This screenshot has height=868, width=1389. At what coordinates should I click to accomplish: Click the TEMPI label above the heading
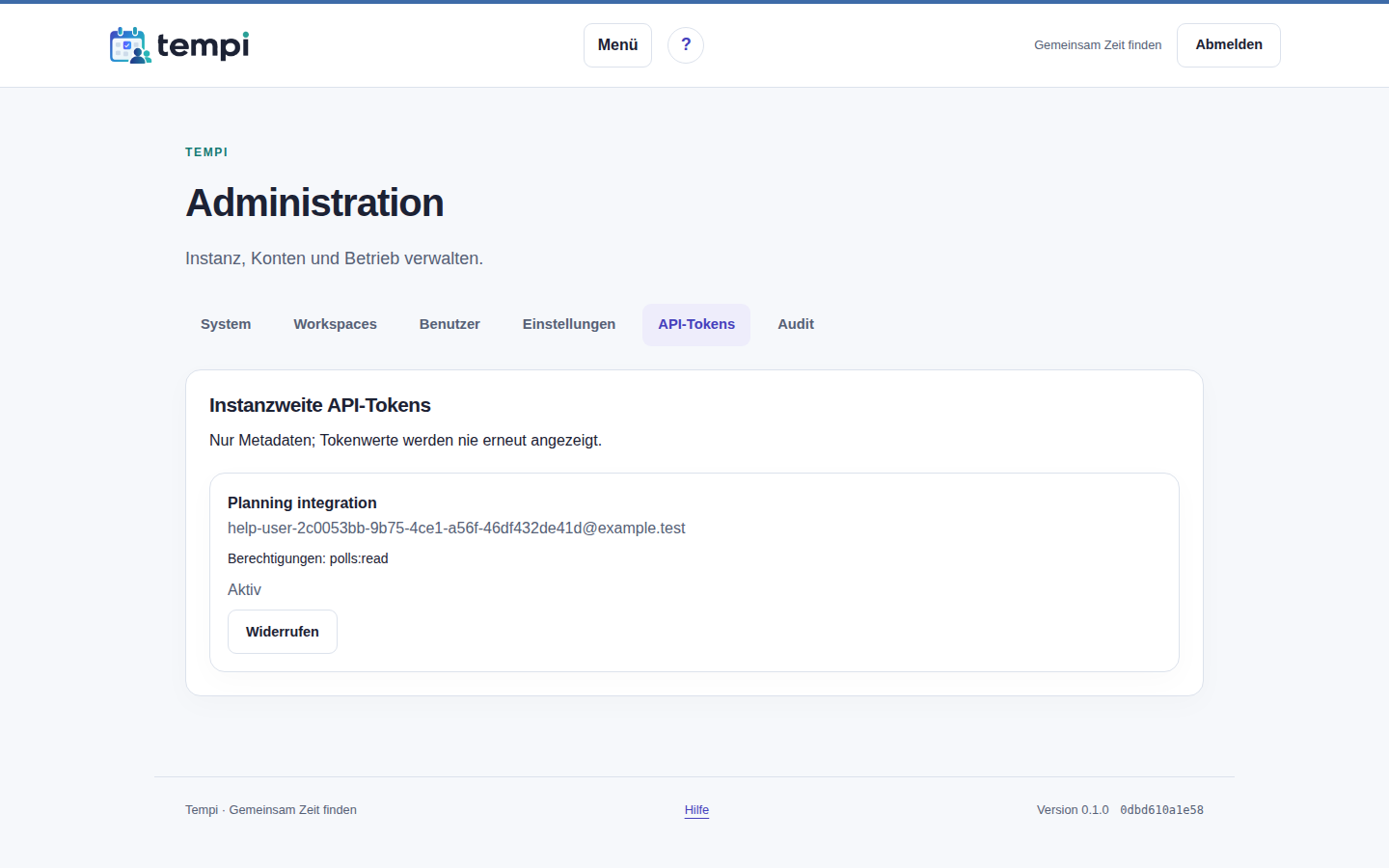pyautogui.click(x=206, y=152)
